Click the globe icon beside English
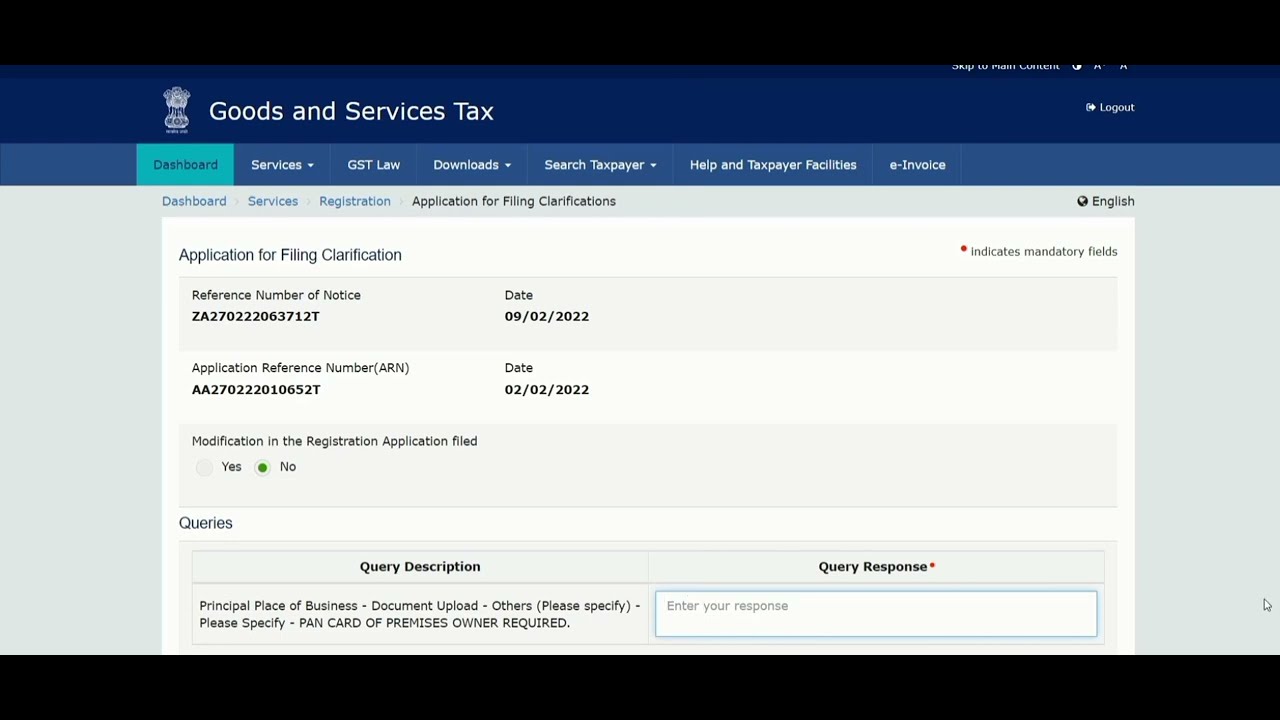 [1082, 201]
